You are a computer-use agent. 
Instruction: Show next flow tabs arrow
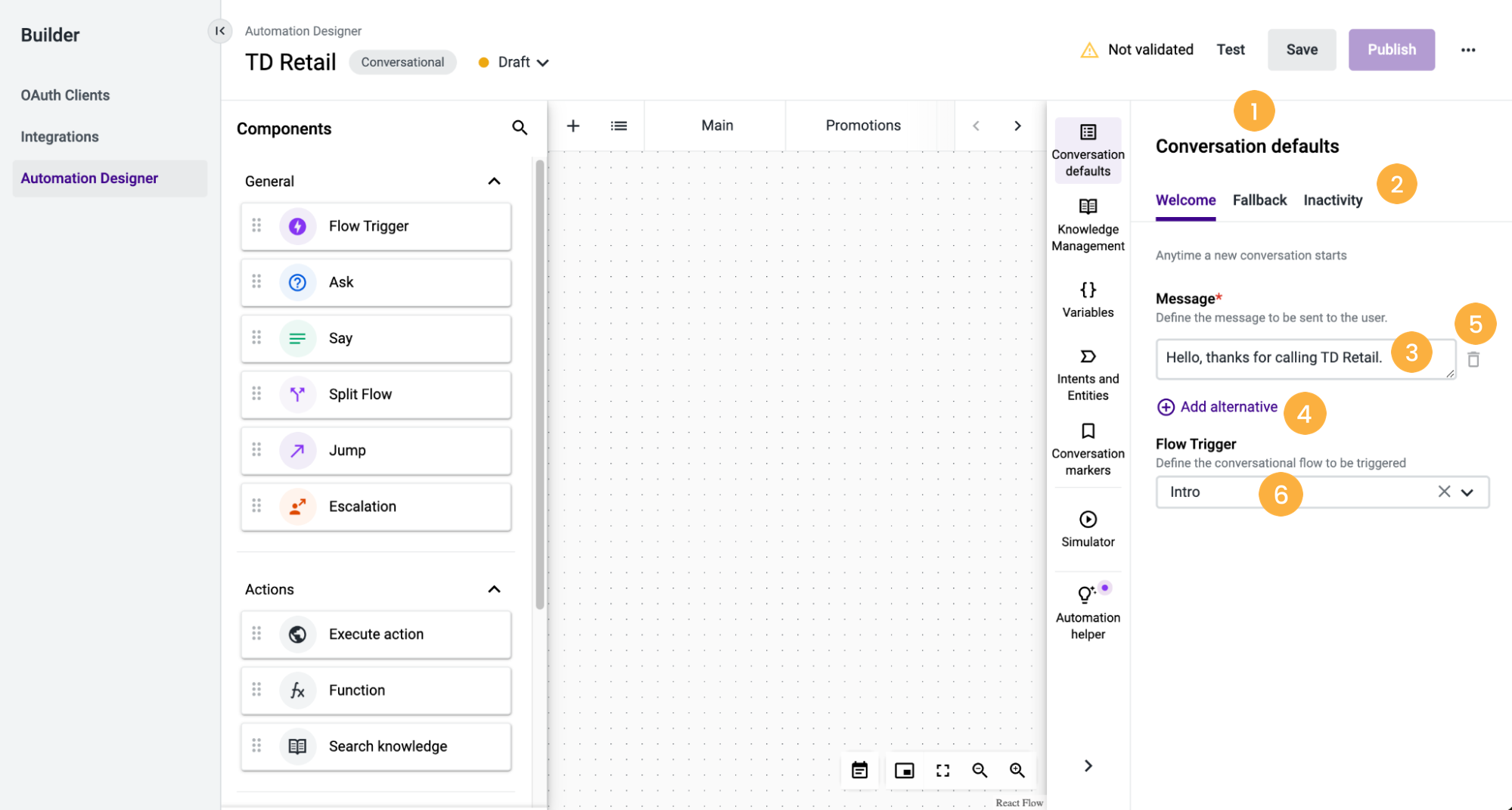click(1017, 126)
